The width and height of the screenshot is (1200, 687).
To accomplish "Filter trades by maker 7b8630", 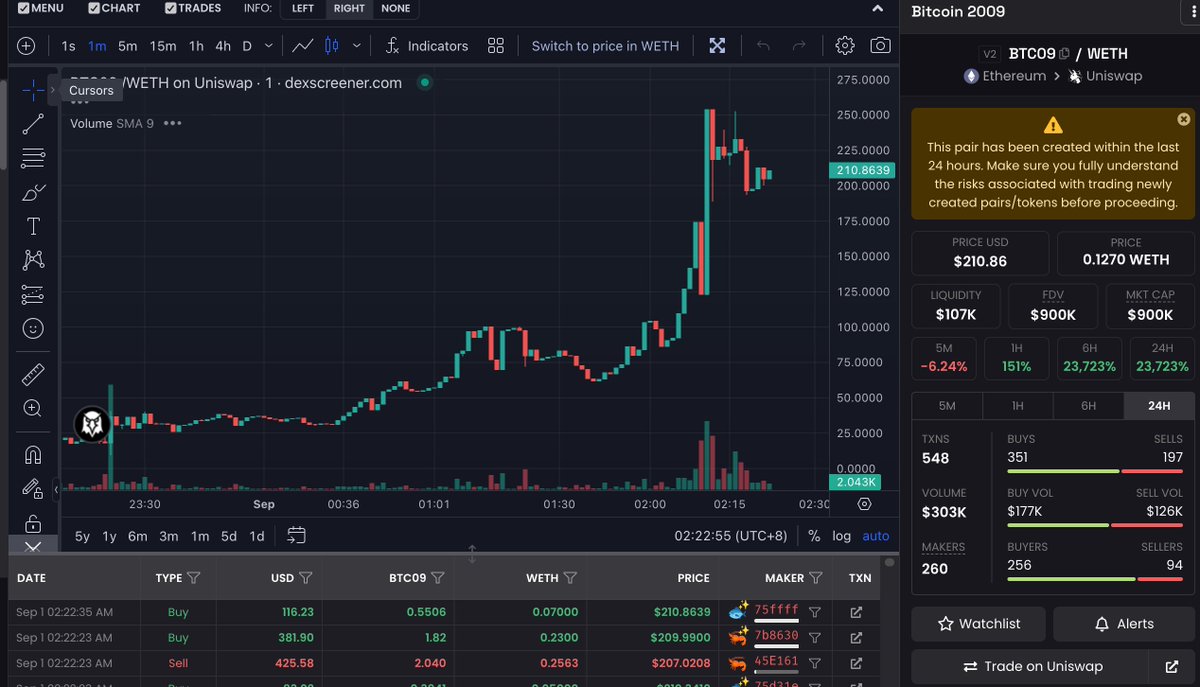I will click(x=815, y=637).
